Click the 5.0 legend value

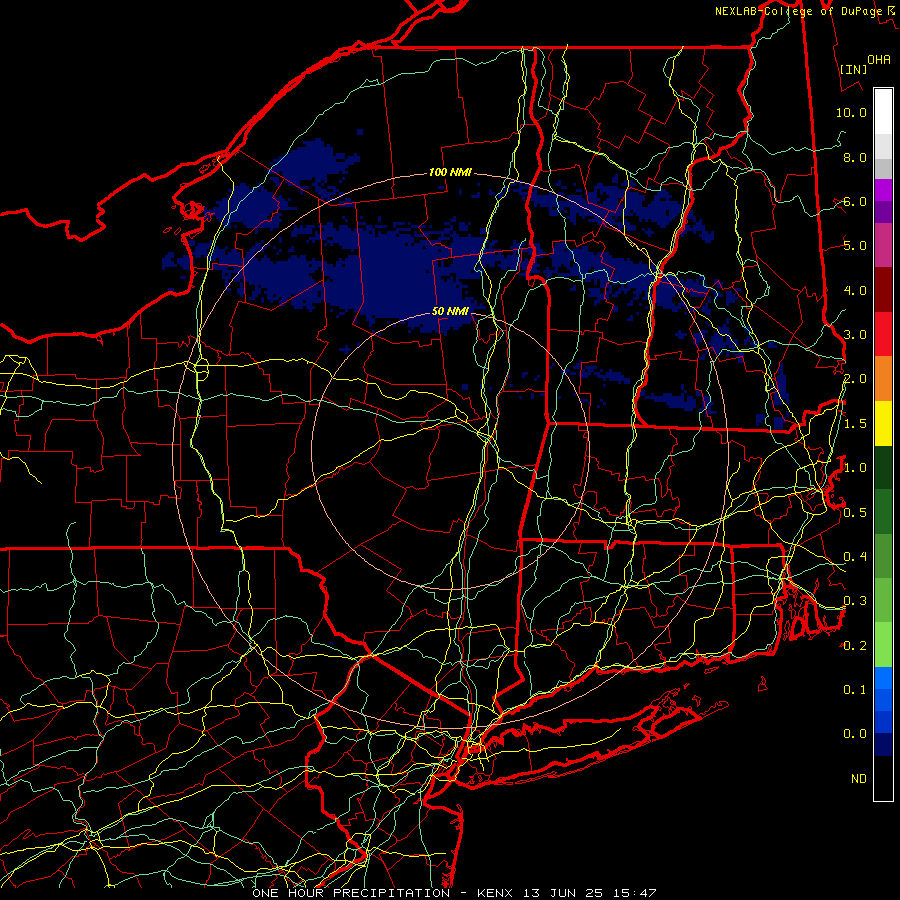pos(855,246)
